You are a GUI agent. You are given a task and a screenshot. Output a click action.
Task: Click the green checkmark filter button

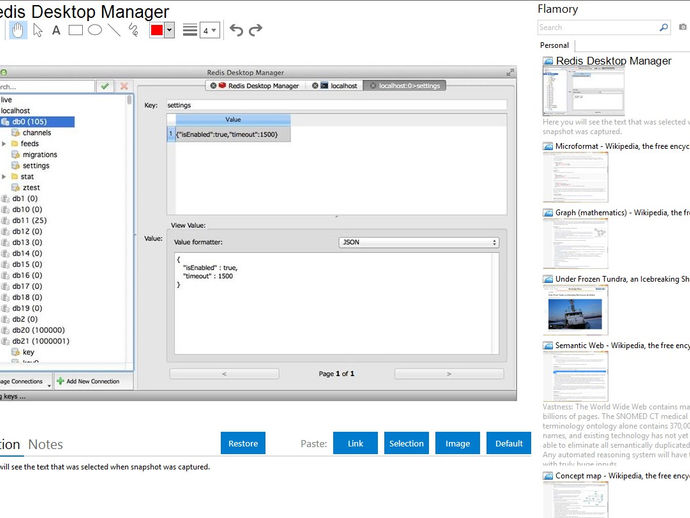105,86
